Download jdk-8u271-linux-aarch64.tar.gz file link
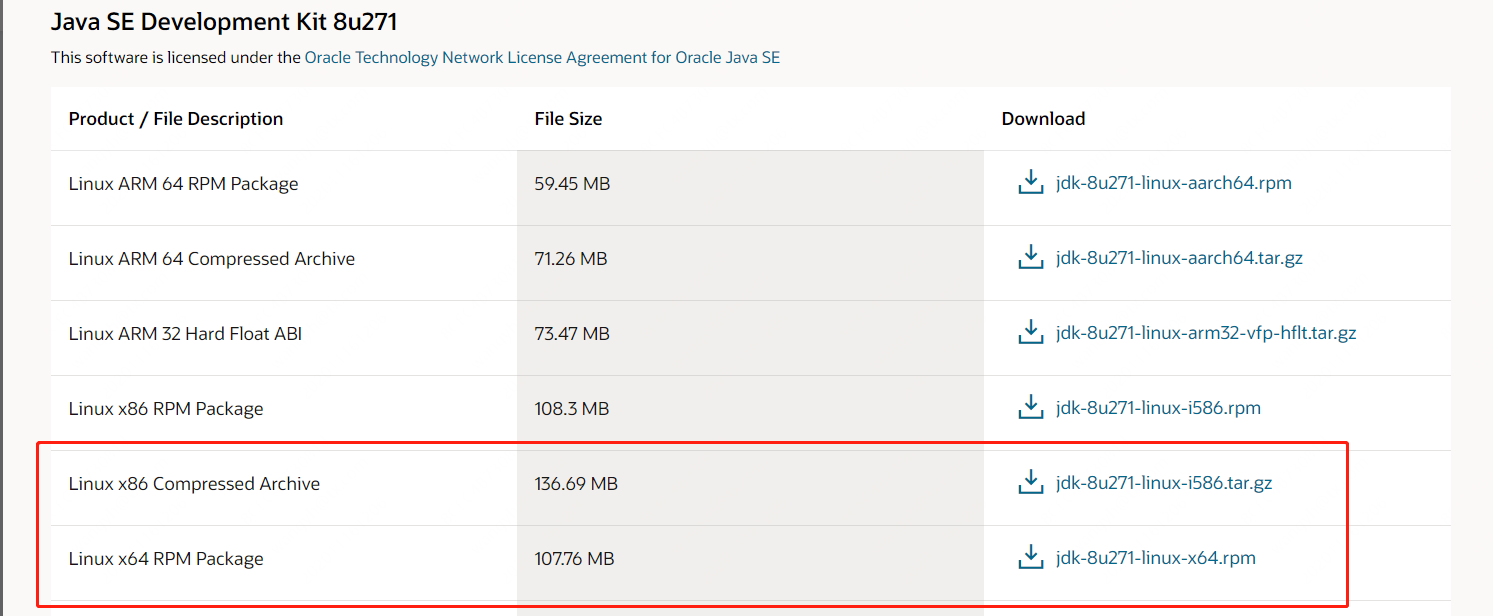Image resolution: width=1493 pixels, height=616 pixels. click(x=1179, y=258)
